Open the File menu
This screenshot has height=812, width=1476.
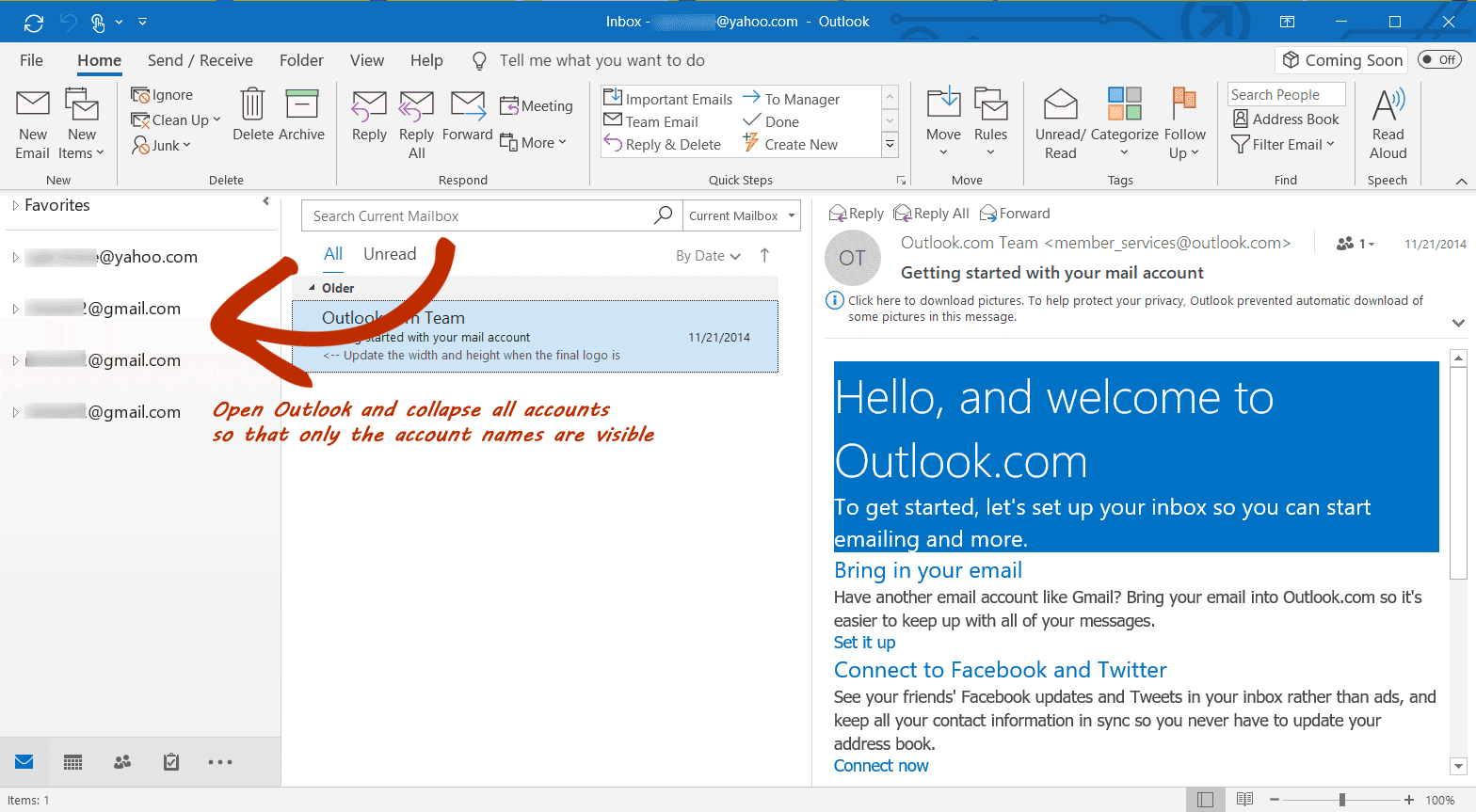[31, 60]
